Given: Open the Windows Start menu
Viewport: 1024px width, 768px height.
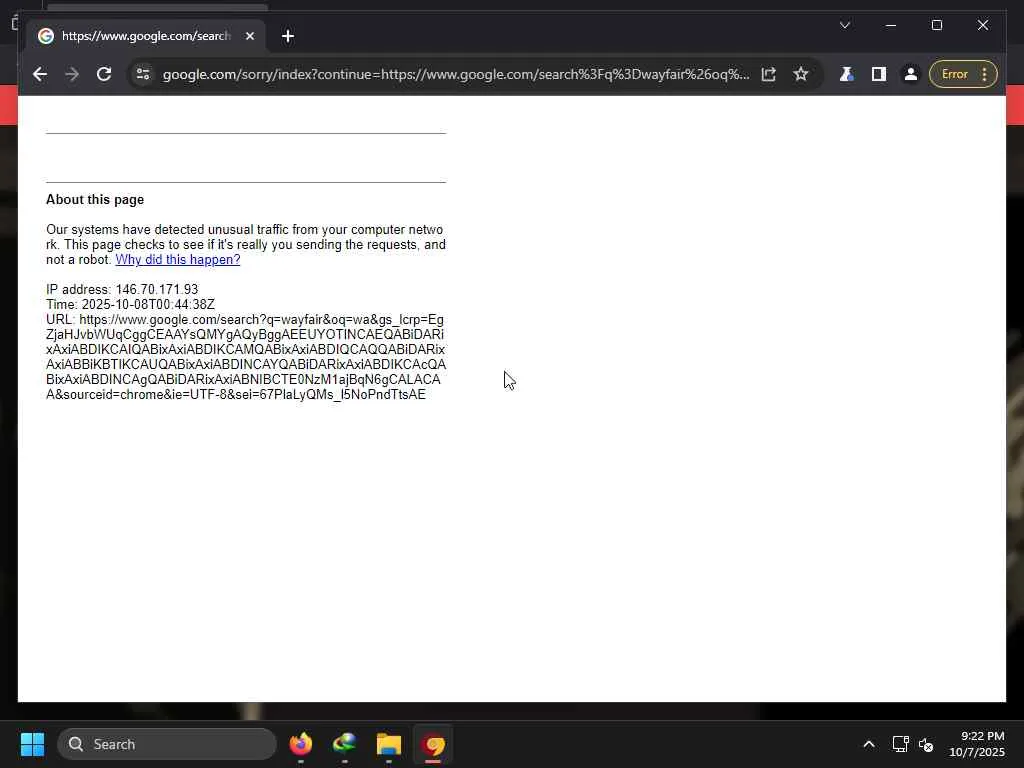Looking at the screenshot, I should (32, 744).
